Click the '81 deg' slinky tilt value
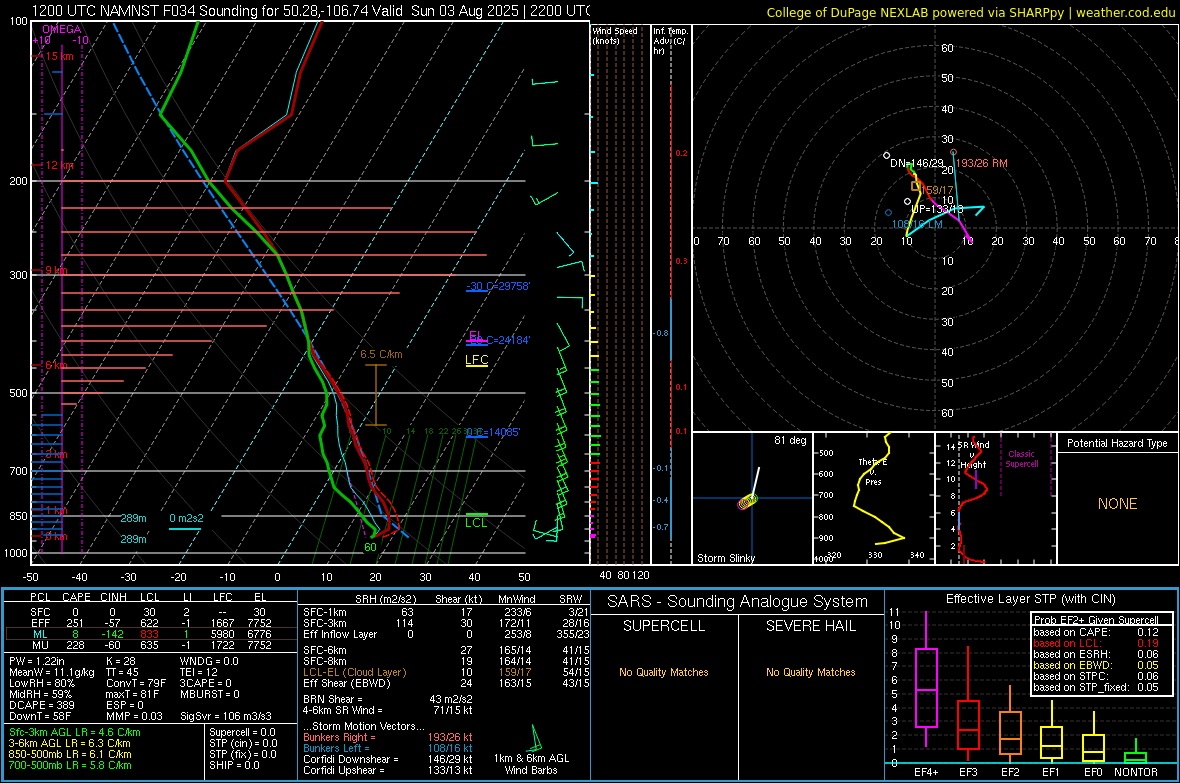The image size is (1180, 783). click(x=789, y=440)
